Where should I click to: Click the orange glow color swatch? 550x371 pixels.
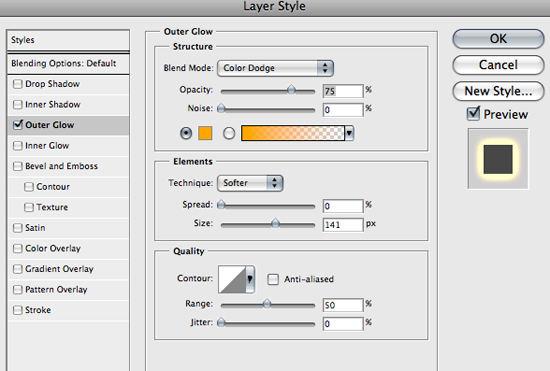coord(205,133)
